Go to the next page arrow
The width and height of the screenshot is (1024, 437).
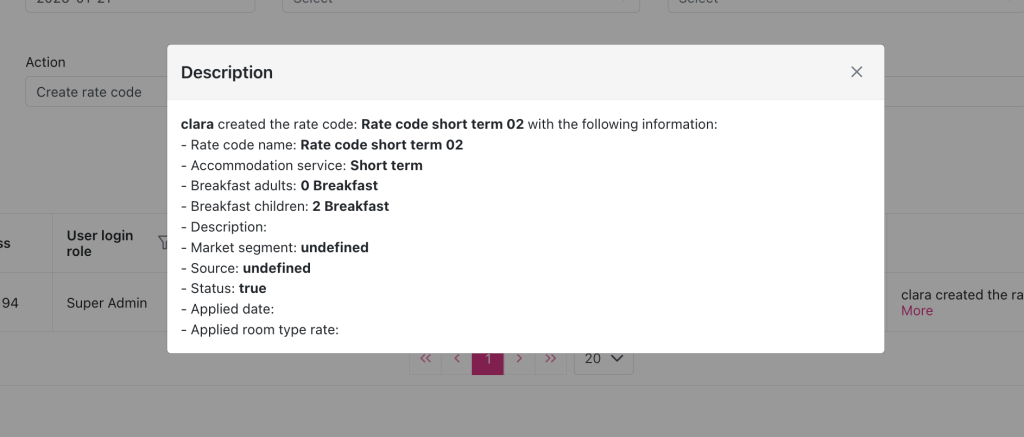tap(519, 359)
